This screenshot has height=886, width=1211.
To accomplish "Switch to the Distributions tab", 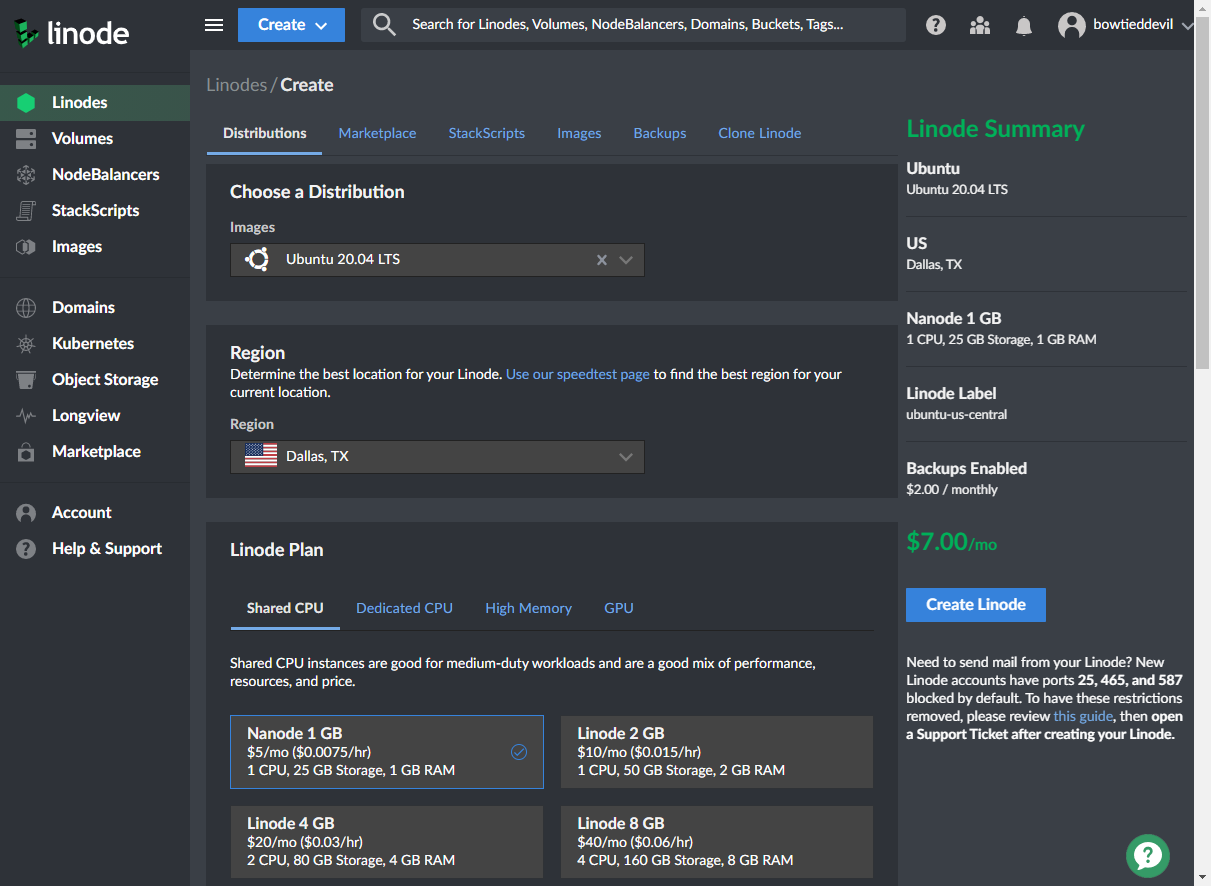I will coord(265,133).
